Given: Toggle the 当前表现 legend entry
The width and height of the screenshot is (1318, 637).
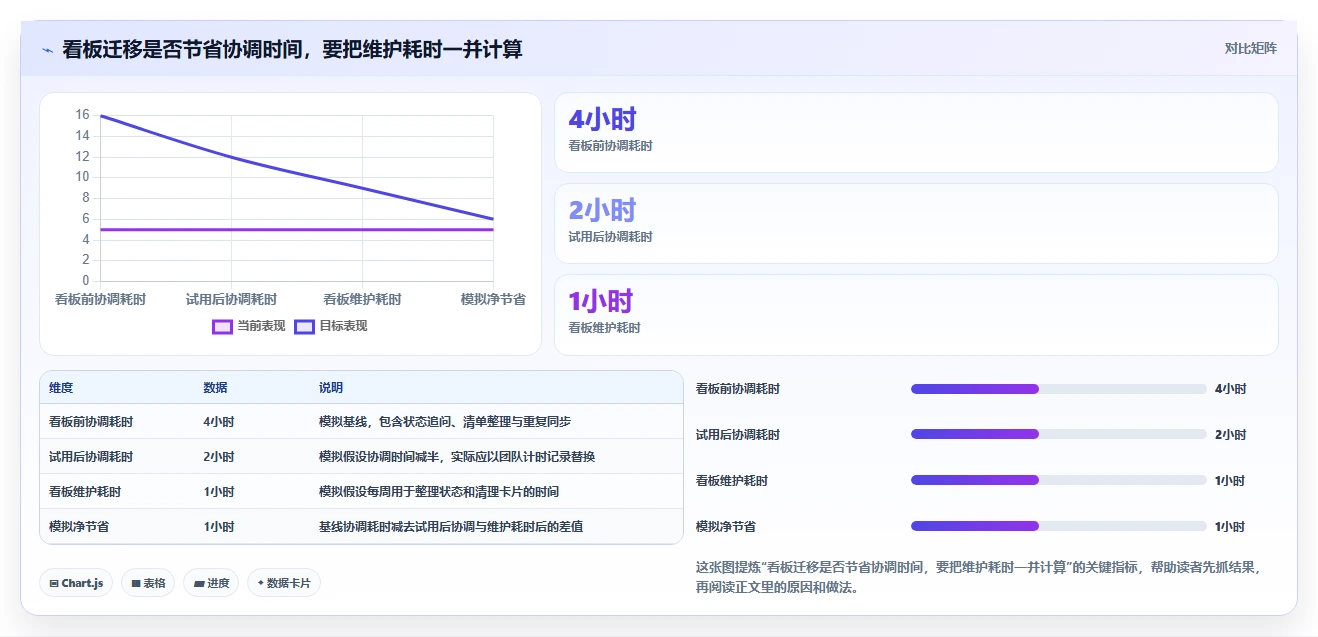Looking at the screenshot, I should click(249, 326).
